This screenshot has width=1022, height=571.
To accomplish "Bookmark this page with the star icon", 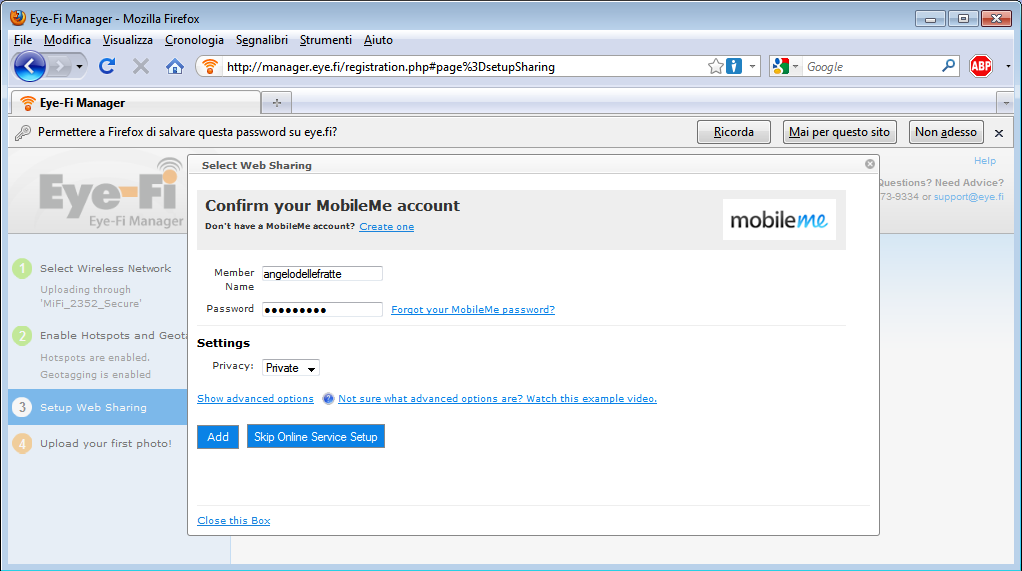I will (x=716, y=66).
